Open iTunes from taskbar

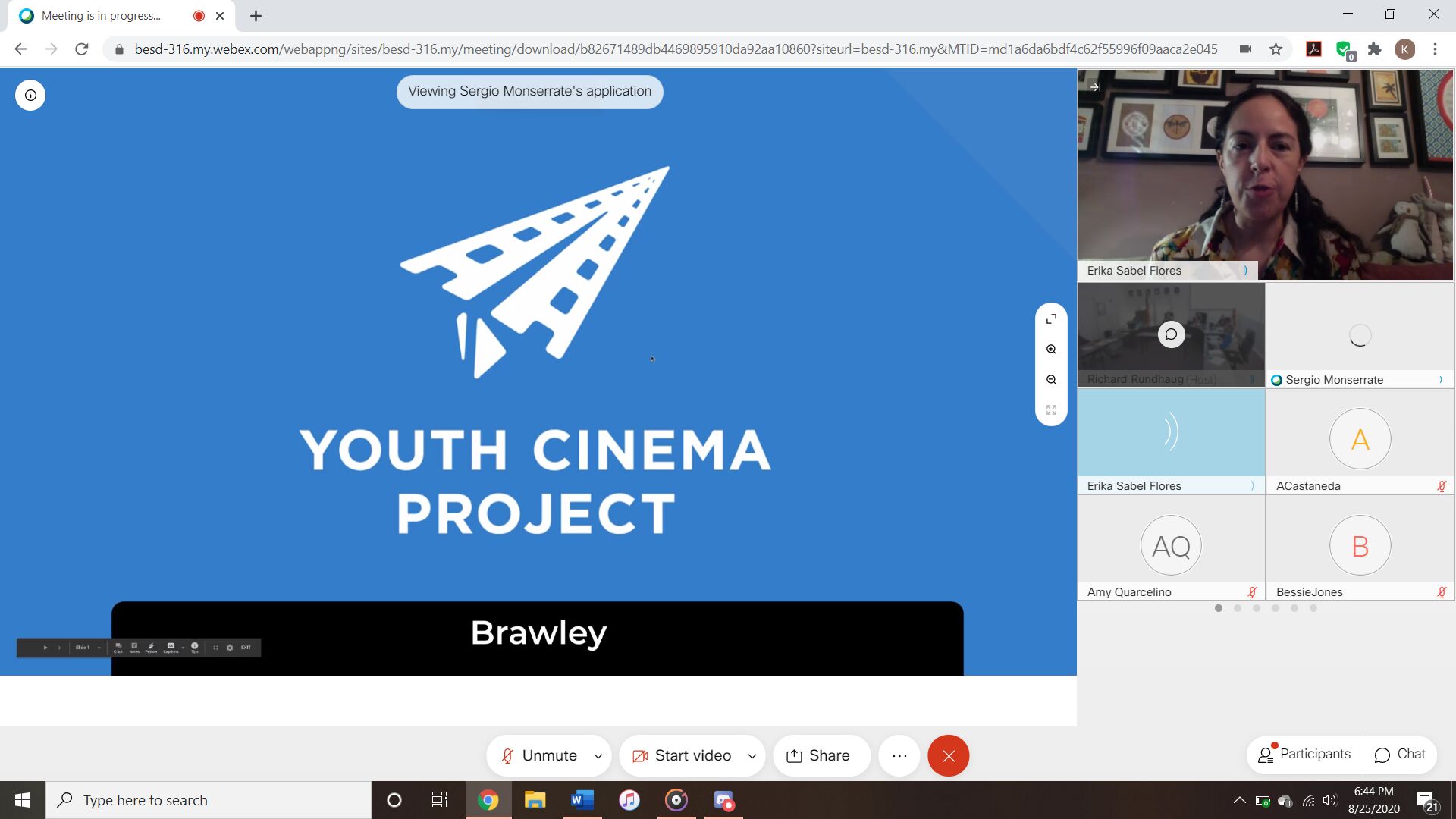[x=629, y=800]
